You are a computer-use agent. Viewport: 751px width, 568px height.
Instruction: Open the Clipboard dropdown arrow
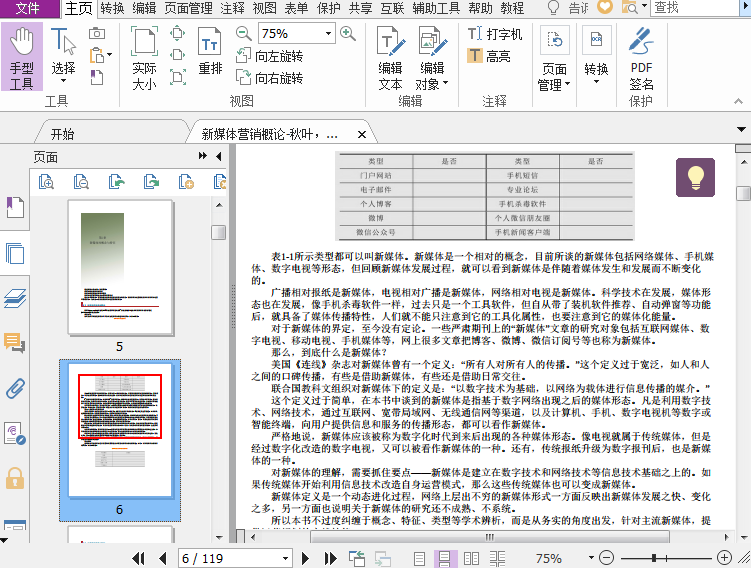tap(110, 55)
